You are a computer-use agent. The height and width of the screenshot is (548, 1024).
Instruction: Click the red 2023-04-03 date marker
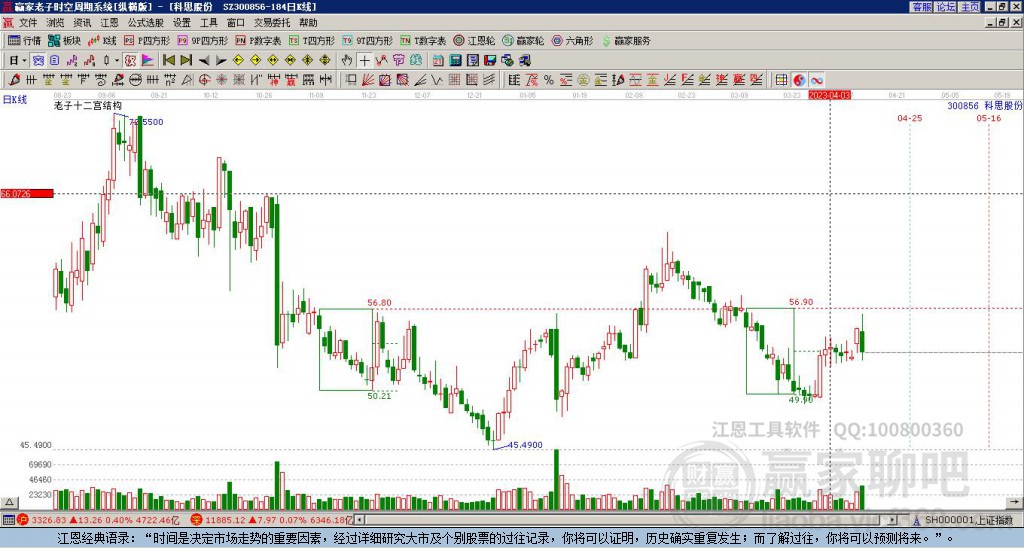click(829, 95)
